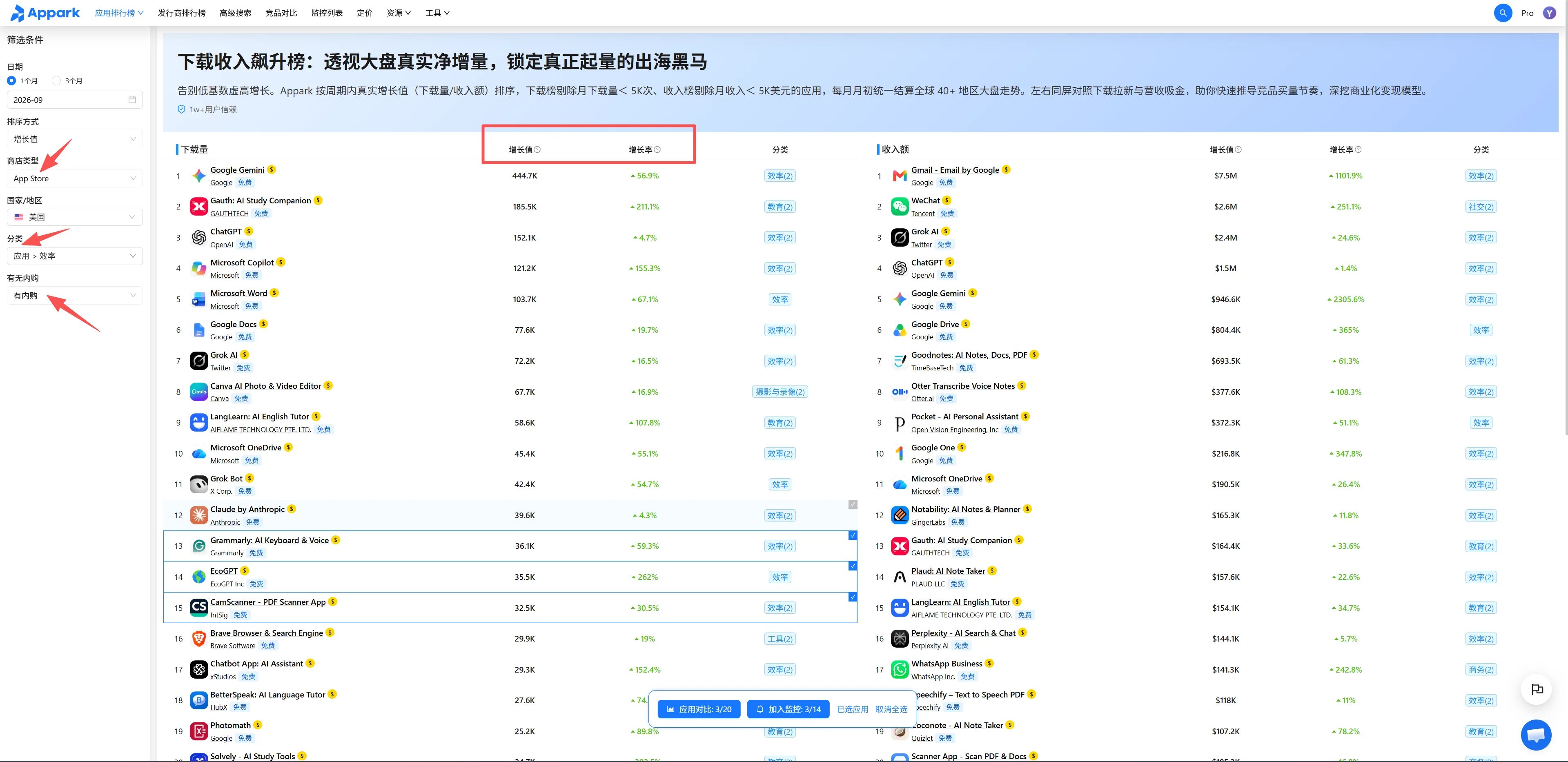Image resolution: width=1568 pixels, height=762 pixels.
Task: Uncheck the EcoGPT row checkbox
Action: (x=853, y=566)
